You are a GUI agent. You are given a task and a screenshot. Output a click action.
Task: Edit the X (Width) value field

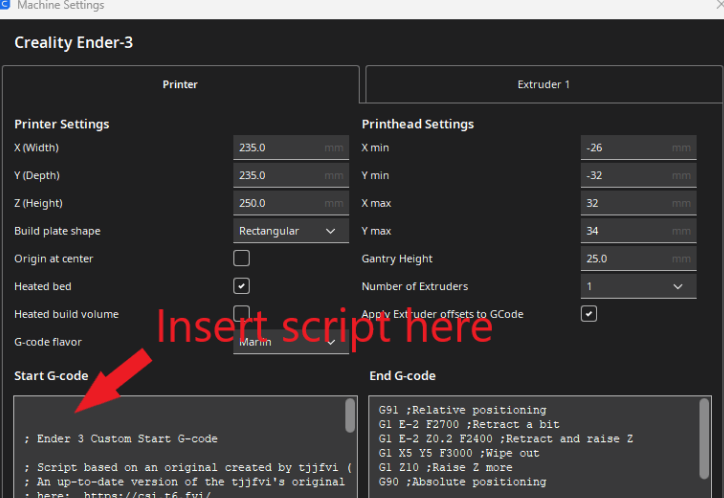(291, 148)
